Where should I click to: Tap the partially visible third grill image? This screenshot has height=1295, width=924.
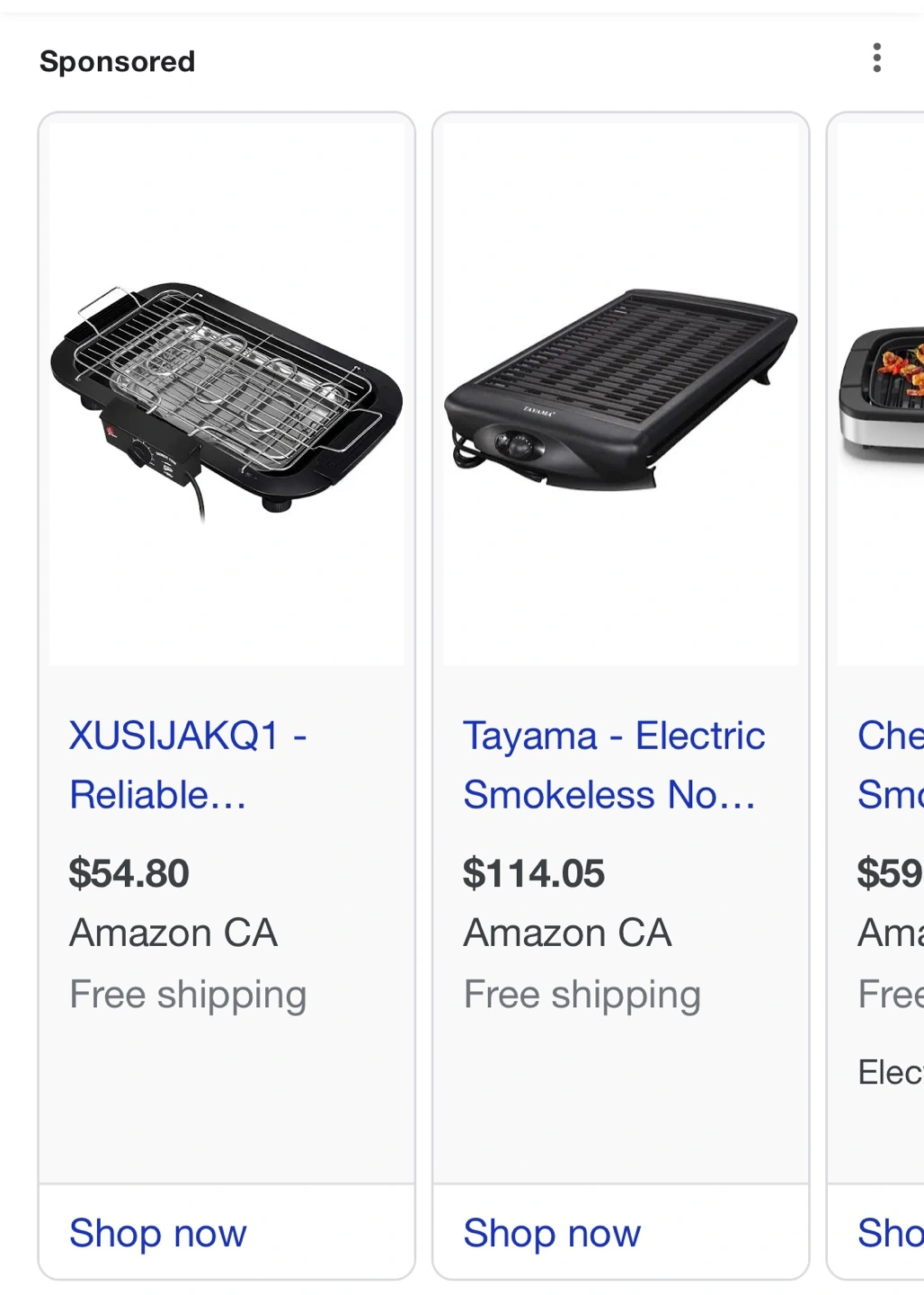[881, 394]
